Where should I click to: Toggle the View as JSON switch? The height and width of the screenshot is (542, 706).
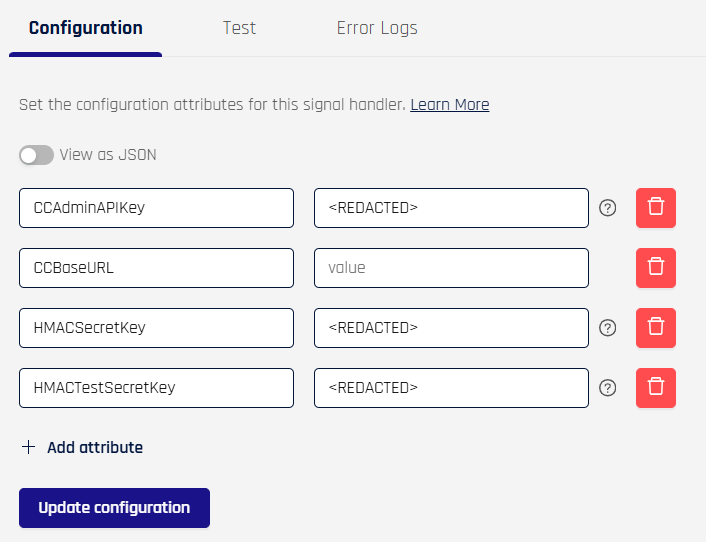(36, 155)
